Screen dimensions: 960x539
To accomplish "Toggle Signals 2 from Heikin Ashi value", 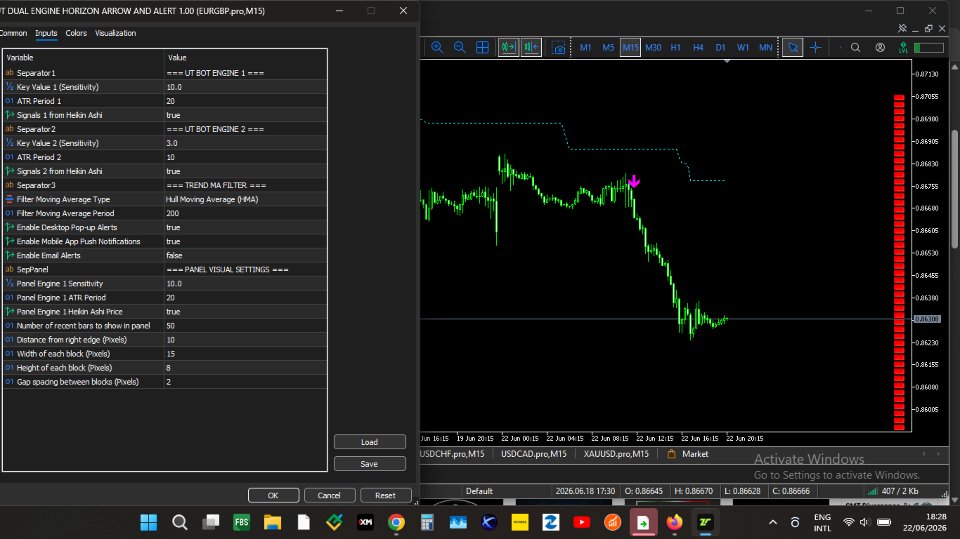I will [x=246, y=171].
